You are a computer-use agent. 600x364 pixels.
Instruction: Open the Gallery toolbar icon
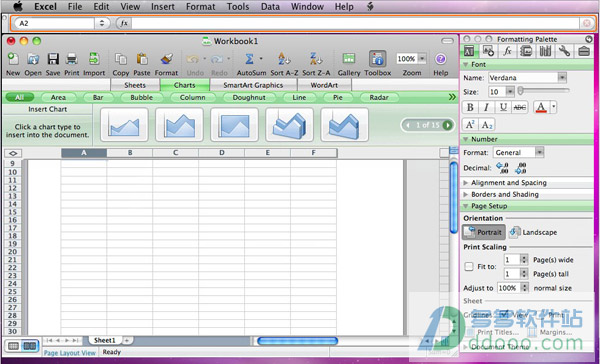pos(349,59)
